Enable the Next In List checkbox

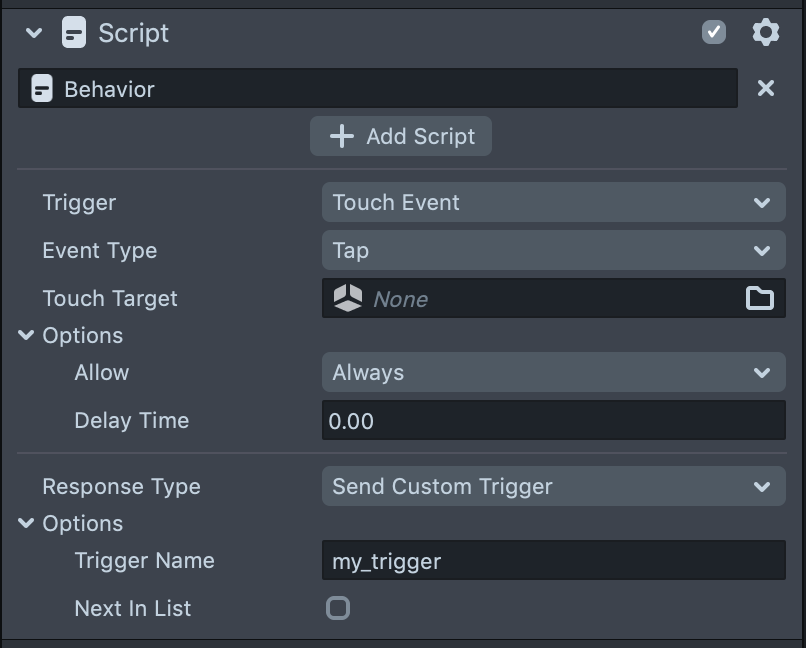[338, 608]
